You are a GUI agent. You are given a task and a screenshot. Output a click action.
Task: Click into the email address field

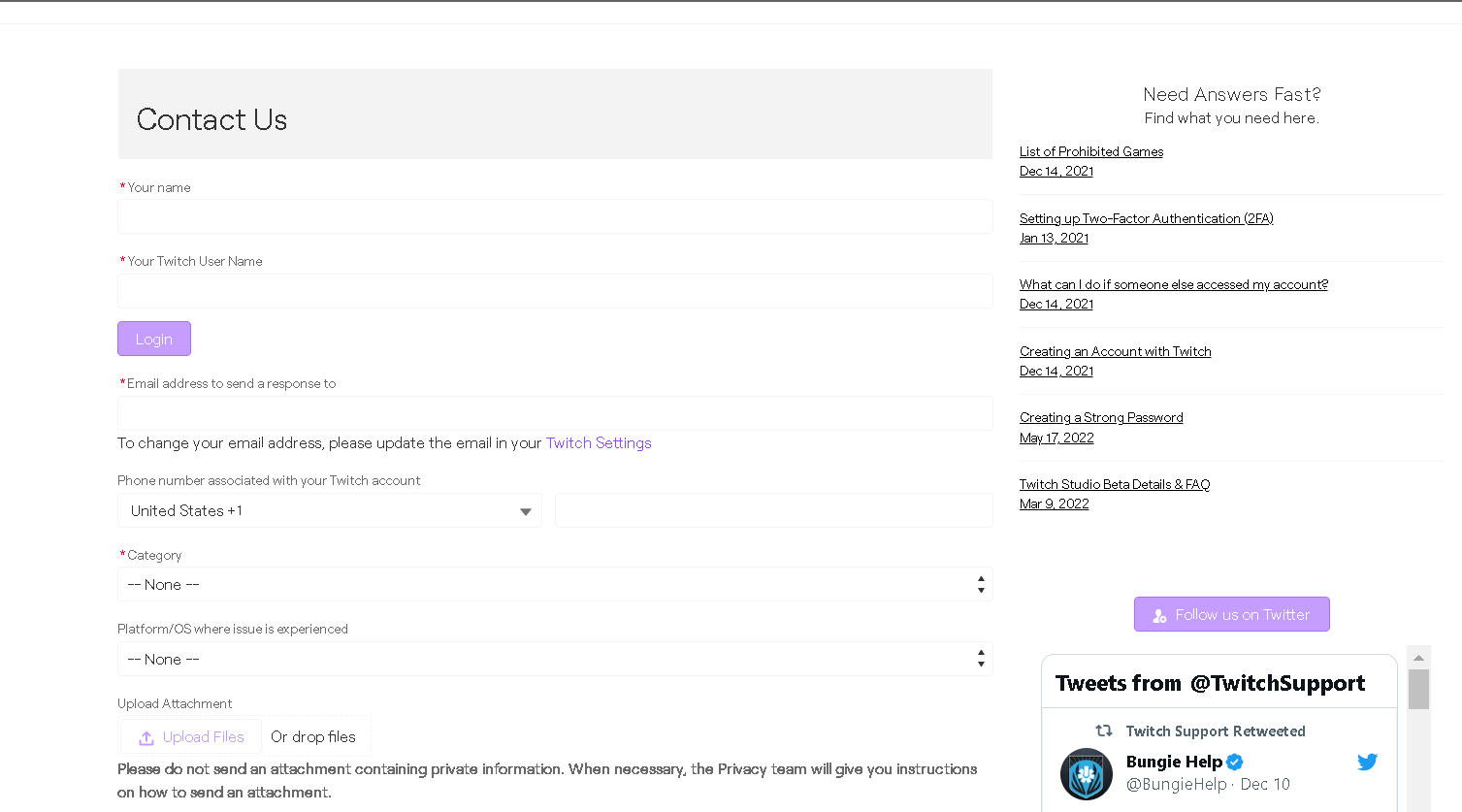pyautogui.click(x=555, y=413)
